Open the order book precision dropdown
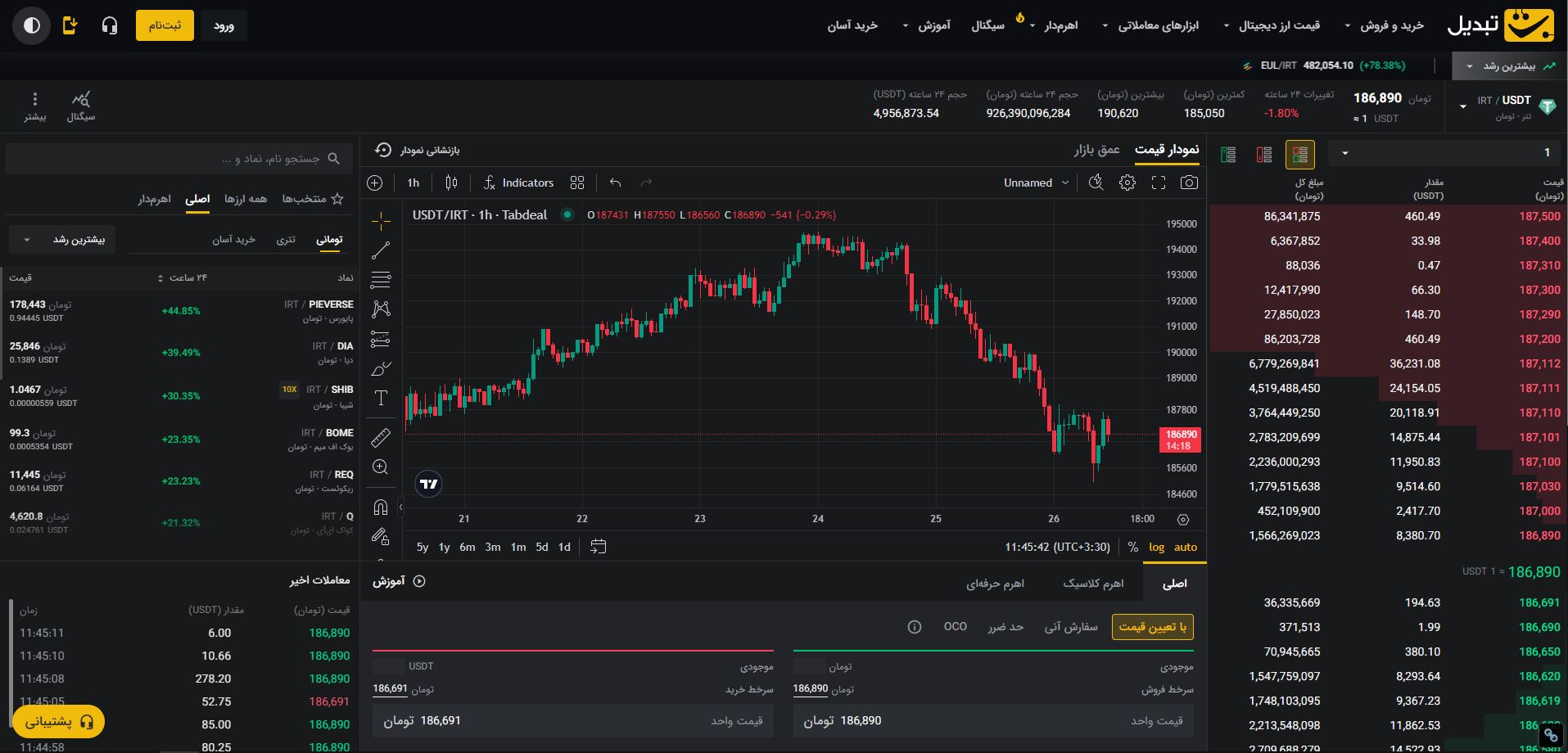The width and height of the screenshot is (1568, 753). coord(1447,152)
